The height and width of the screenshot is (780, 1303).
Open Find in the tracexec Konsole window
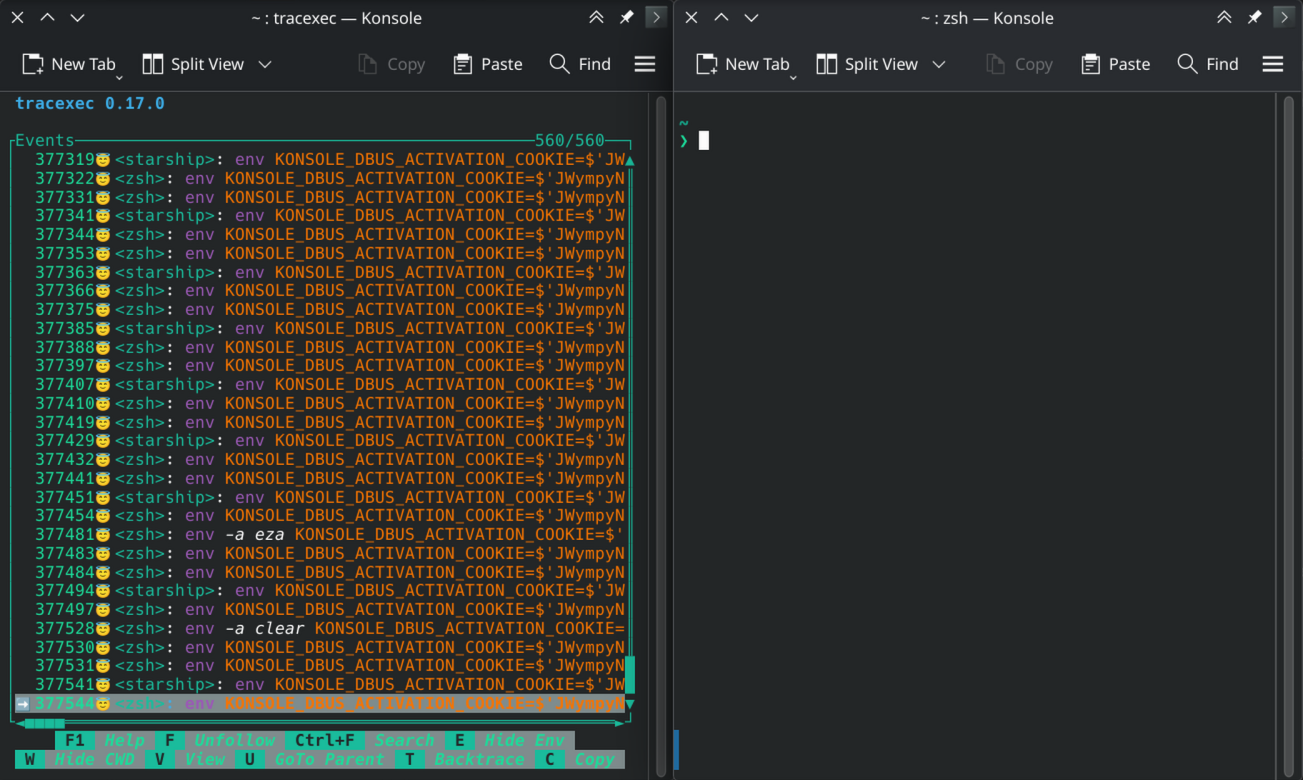pos(580,64)
